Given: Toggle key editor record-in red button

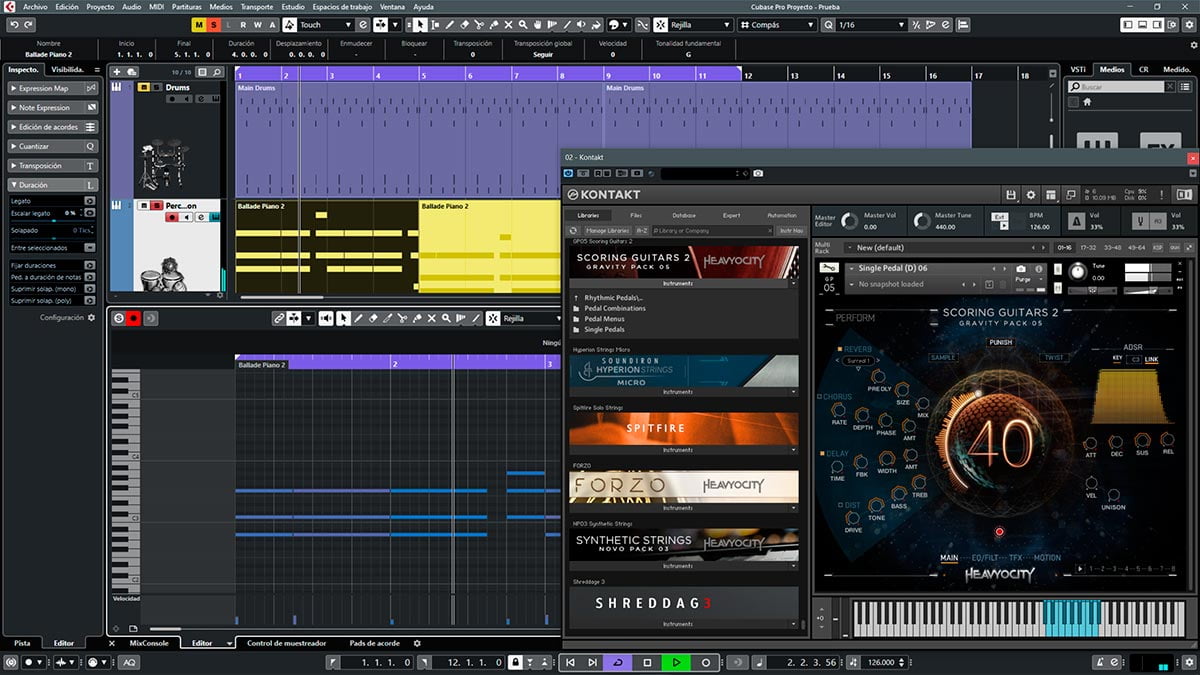Looking at the screenshot, I should pyautogui.click(x=134, y=318).
